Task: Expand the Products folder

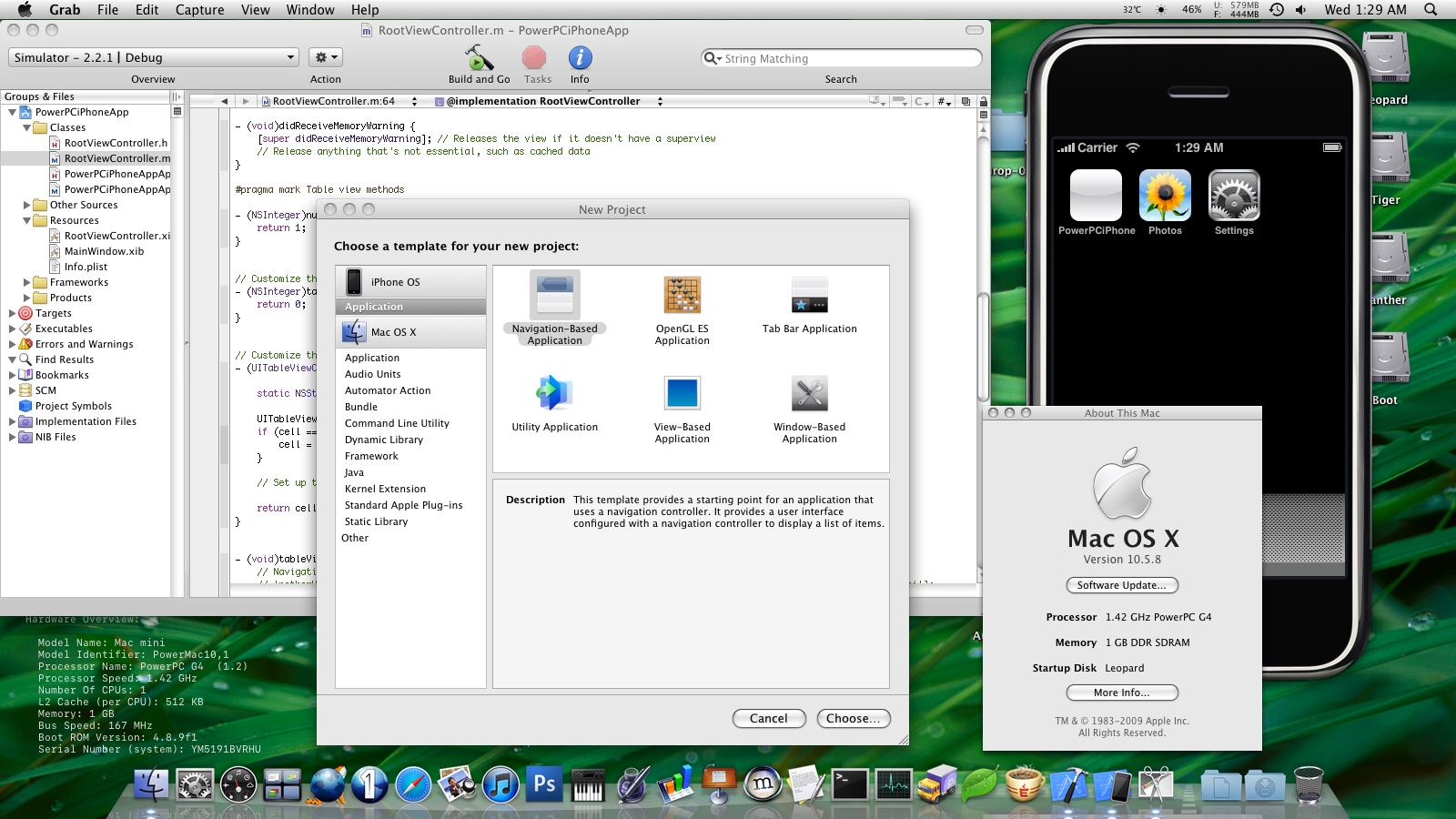Action: click(26, 298)
